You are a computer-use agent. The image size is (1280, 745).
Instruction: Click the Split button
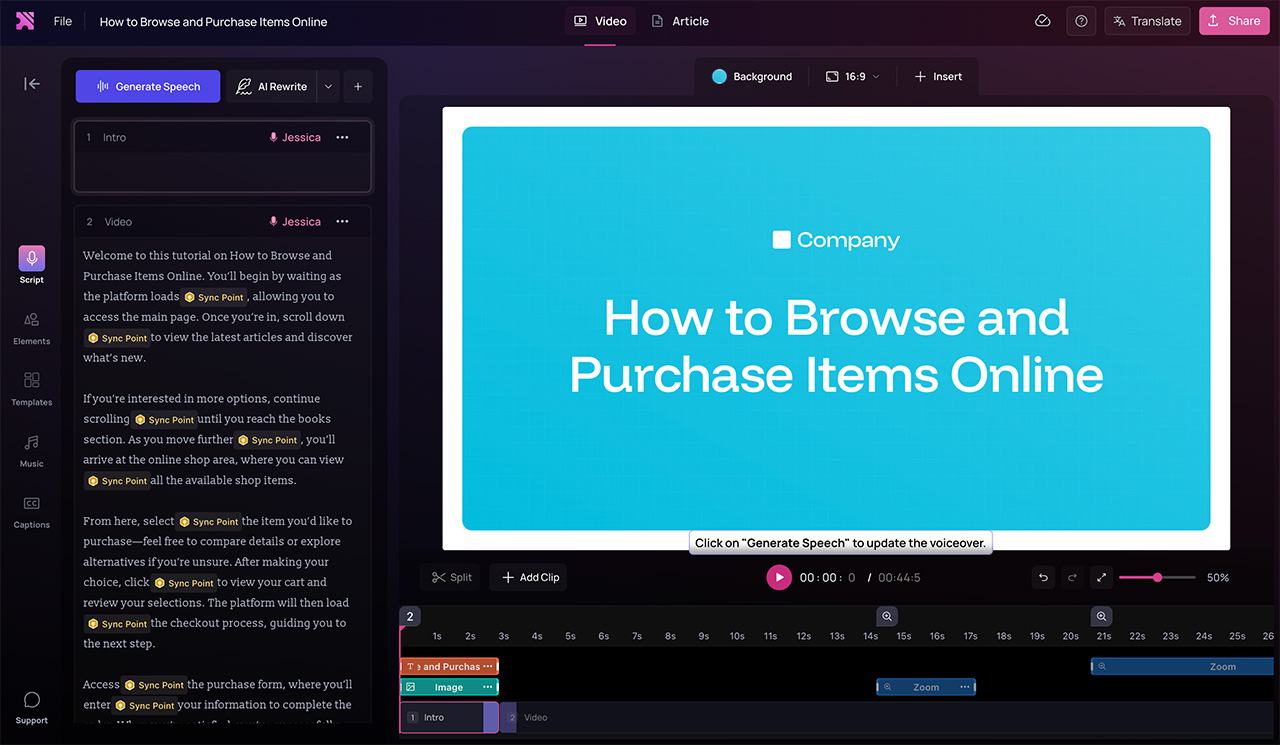pos(452,577)
